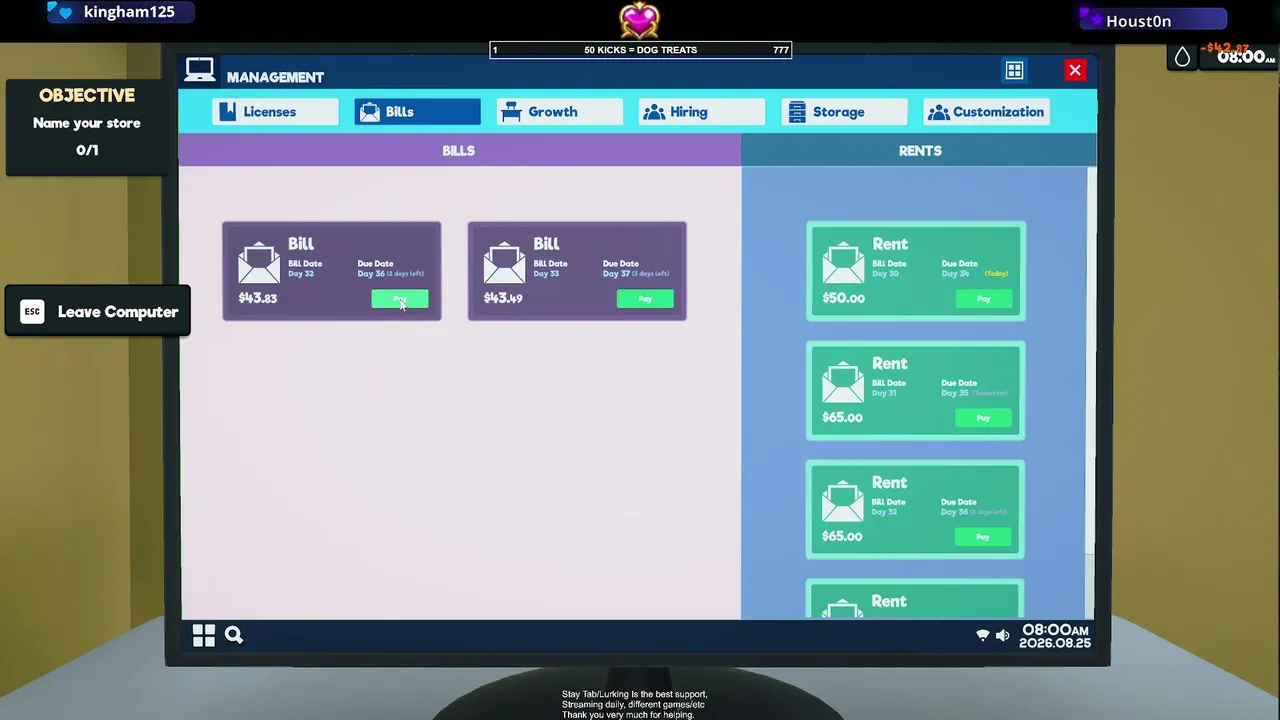
Task: Click the ESC key icon beside Leave Computer
Action: pyautogui.click(x=32, y=312)
